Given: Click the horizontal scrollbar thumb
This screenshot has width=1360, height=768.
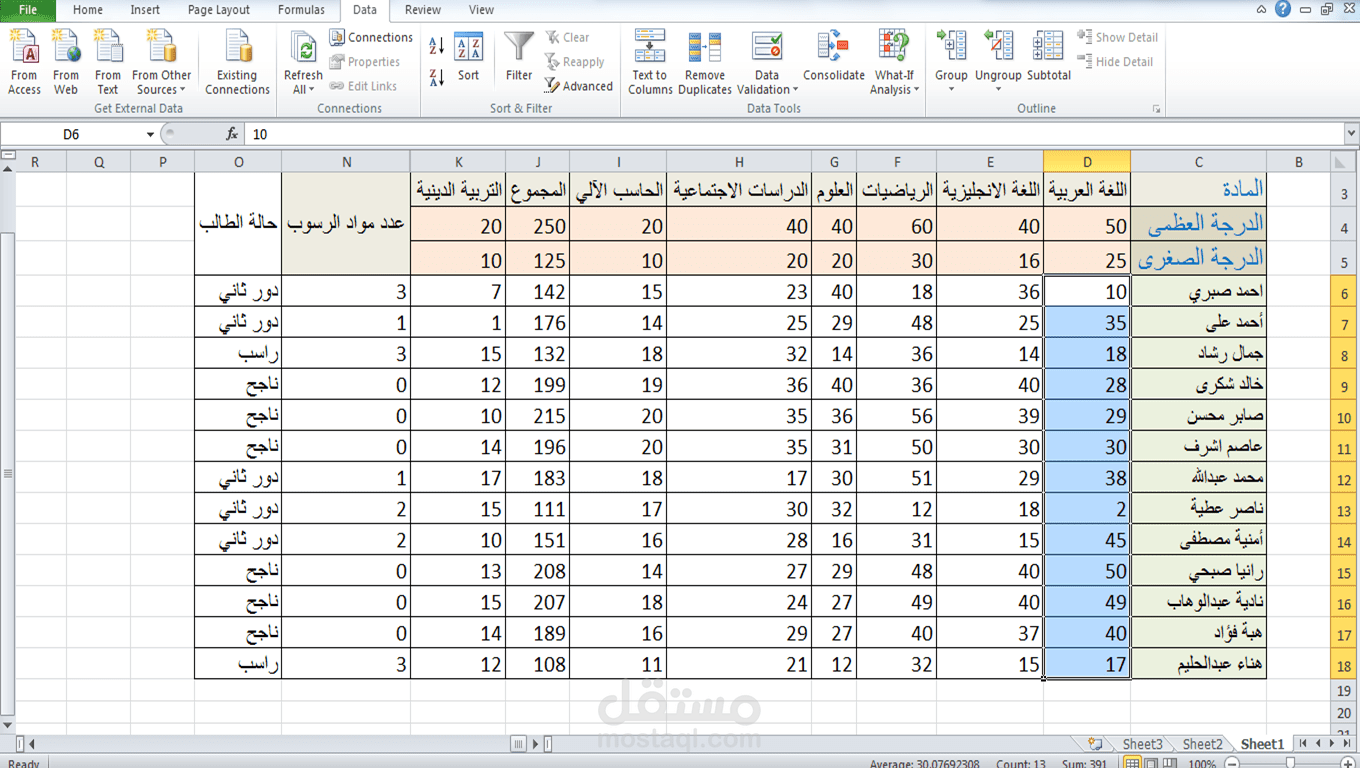Looking at the screenshot, I should coord(518,744).
